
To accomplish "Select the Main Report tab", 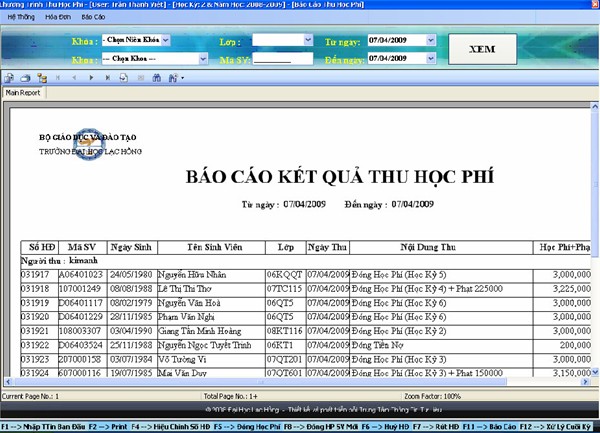I will click(23, 93).
